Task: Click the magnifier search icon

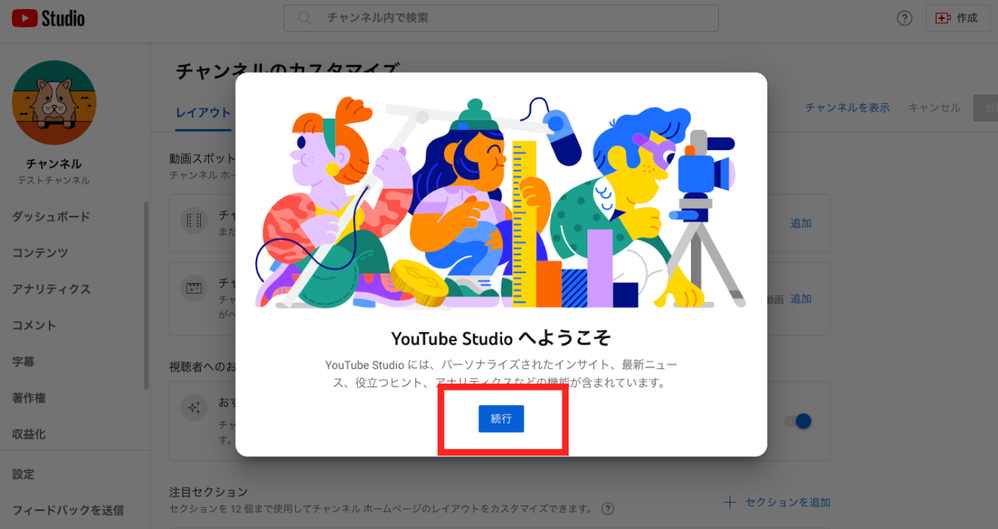Action: pos(305,18)
